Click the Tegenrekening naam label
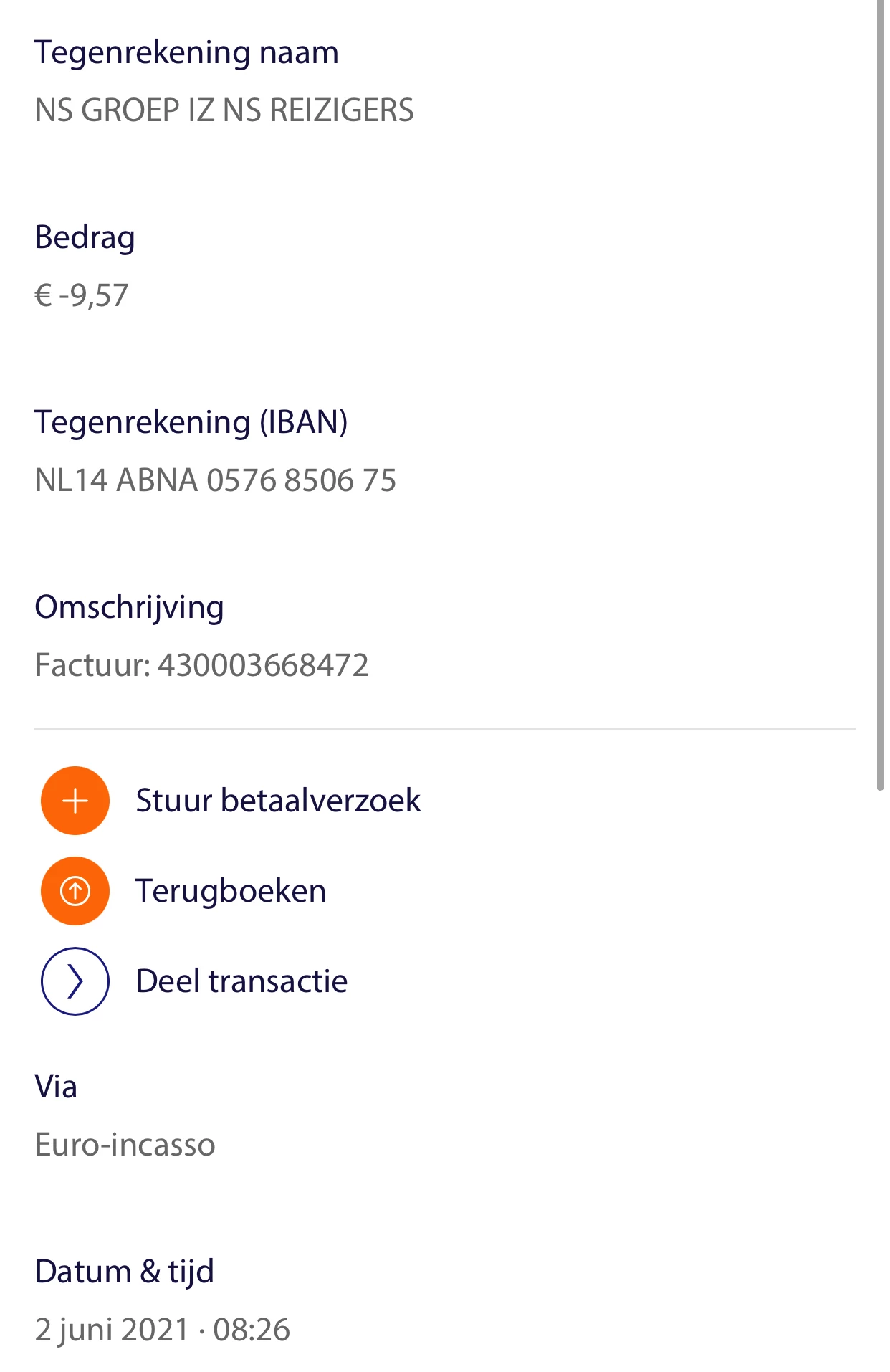 [x=186, y=53]
